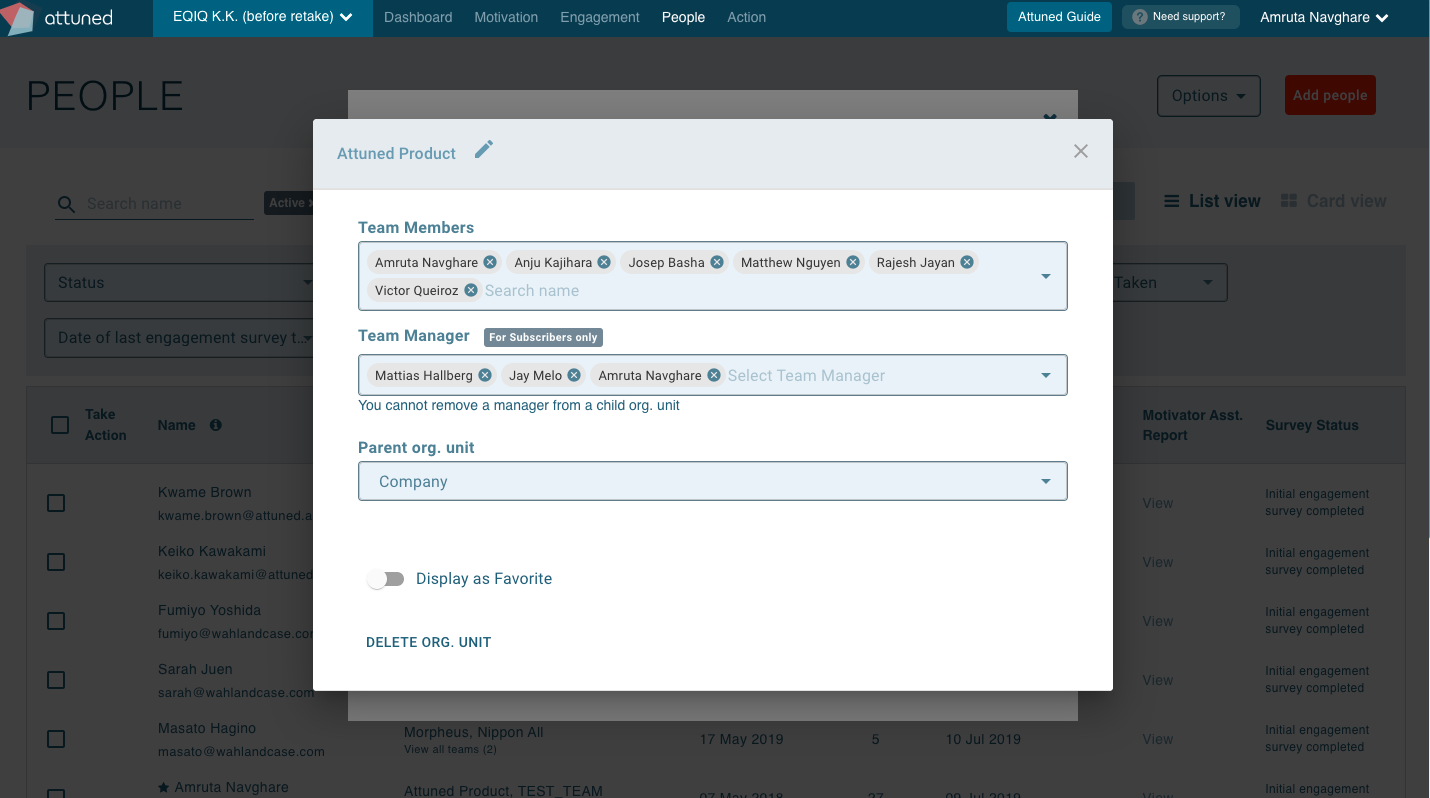
Task: Remove Amruta Navghare from Team Members
Action: pos(490,262)
